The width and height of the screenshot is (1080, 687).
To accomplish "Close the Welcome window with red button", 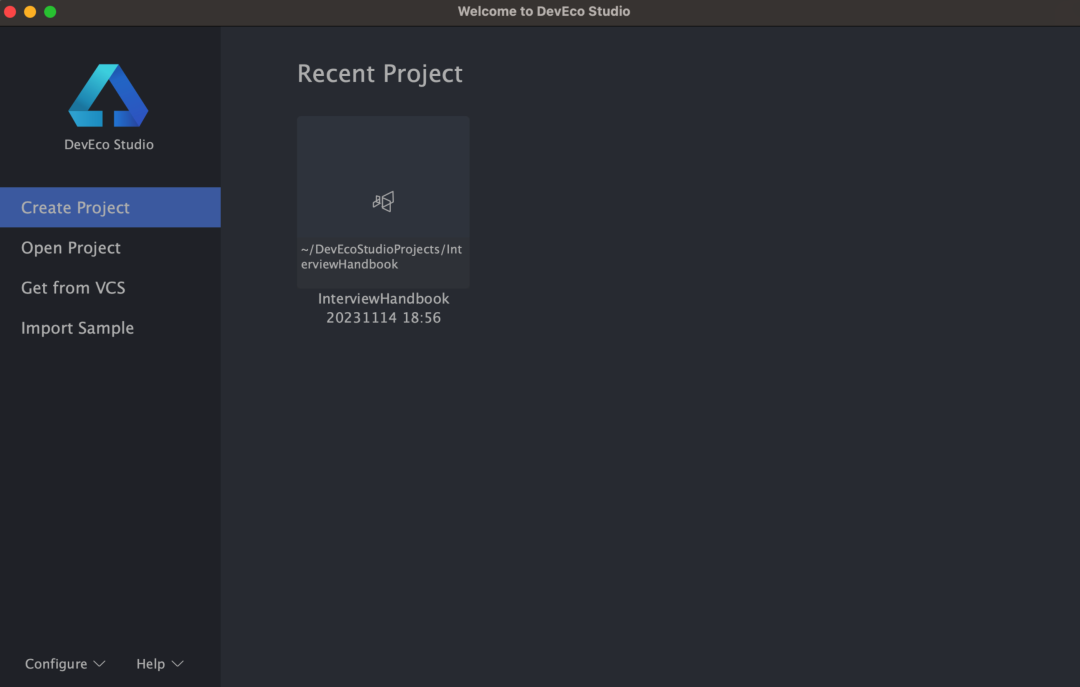I will pos(10,12).
